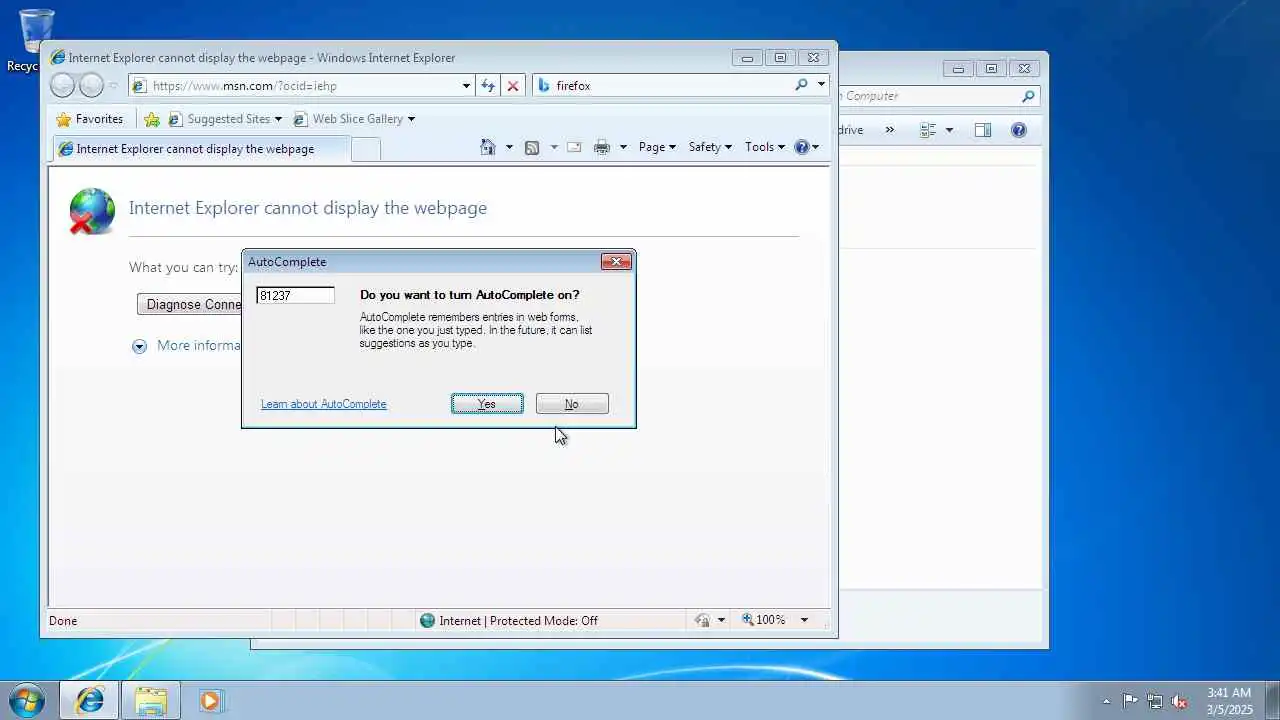
Task: Expand the Print options dropdown arrow
Action: (623, 147)
